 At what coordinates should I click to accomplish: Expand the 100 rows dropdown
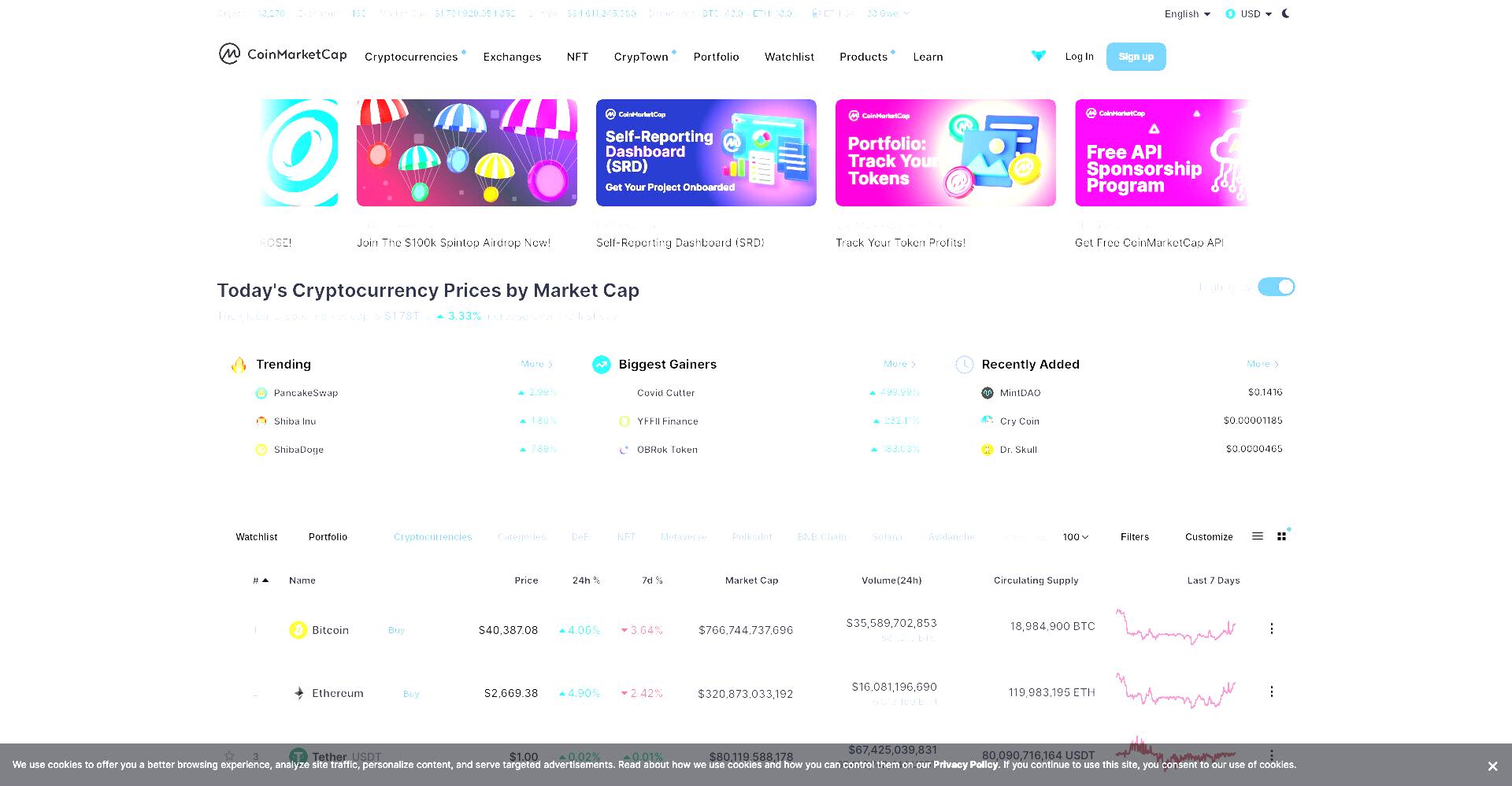tap(1075, 537)
